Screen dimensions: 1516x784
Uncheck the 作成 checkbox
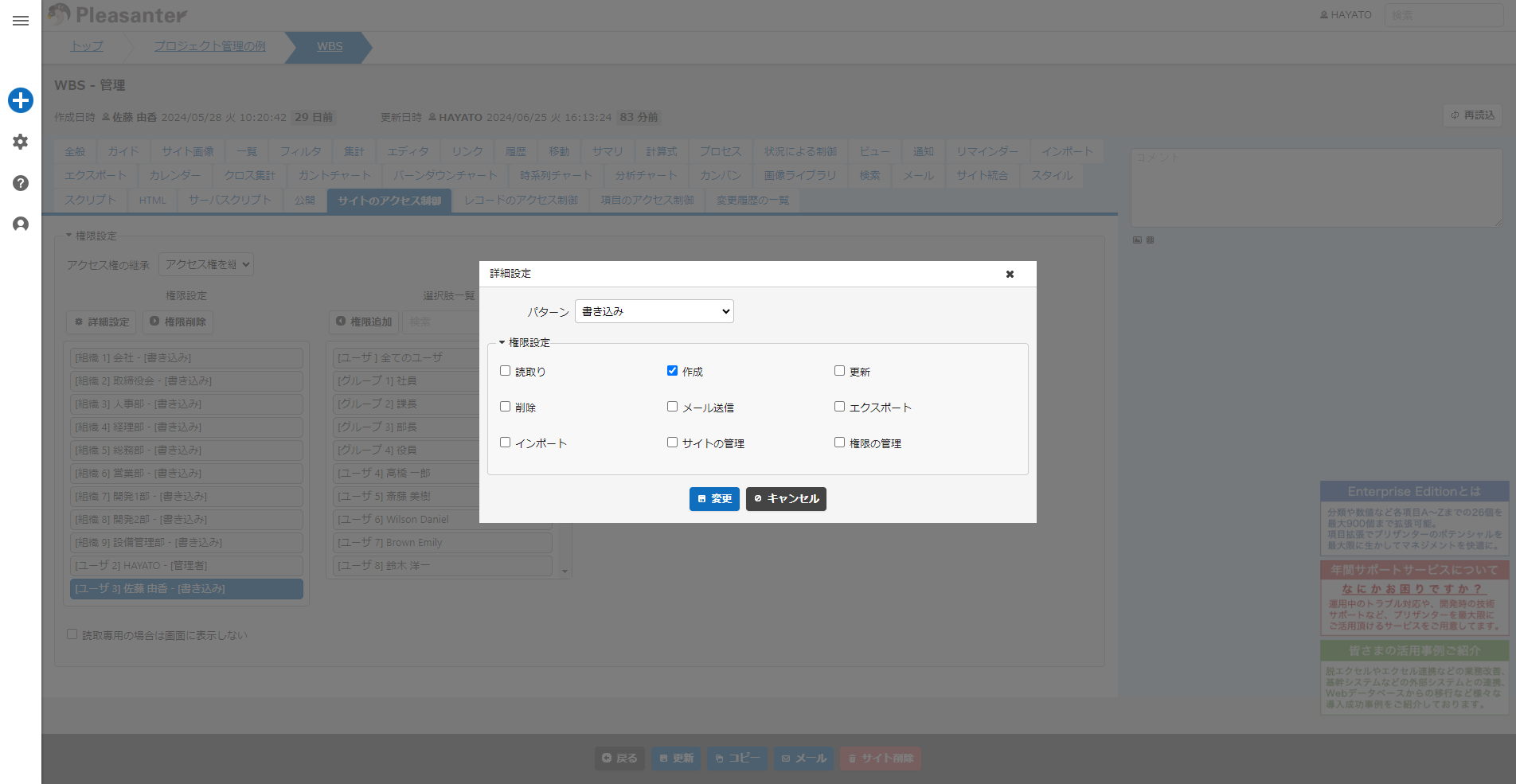[x=672, y=371]
